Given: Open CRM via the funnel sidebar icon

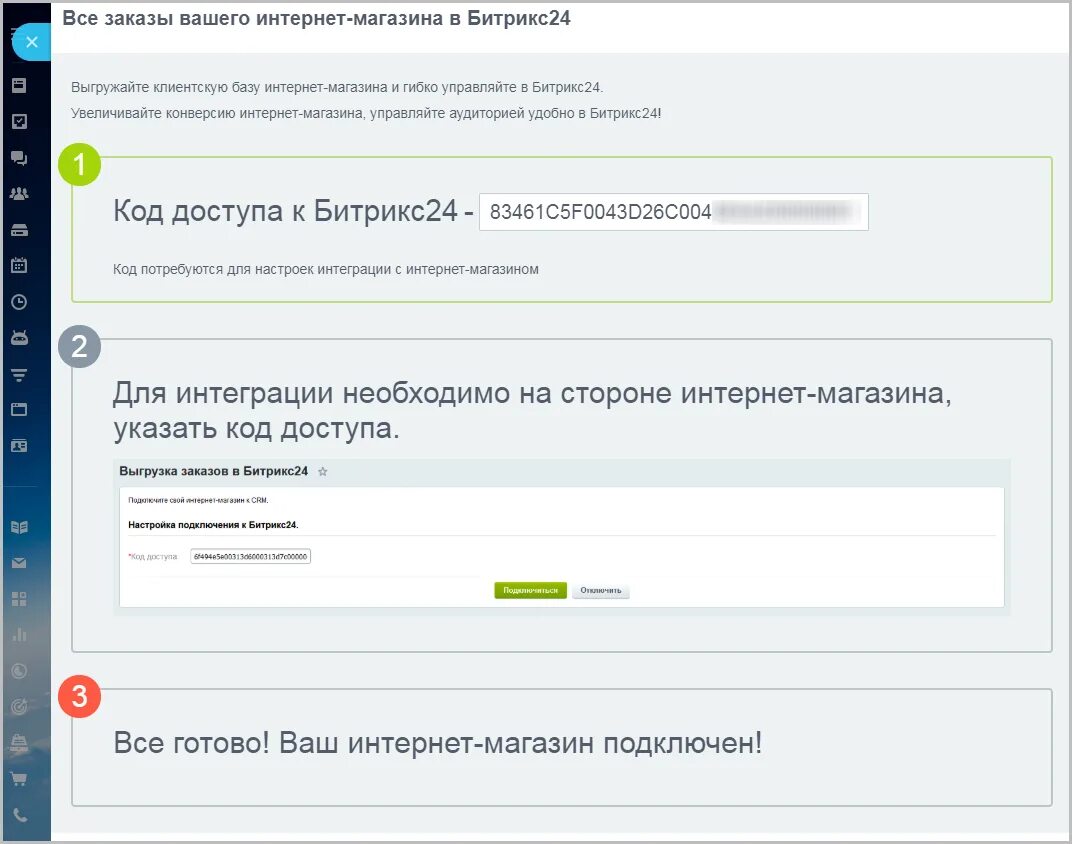Looking at the screenshot, I should [19, 375].
